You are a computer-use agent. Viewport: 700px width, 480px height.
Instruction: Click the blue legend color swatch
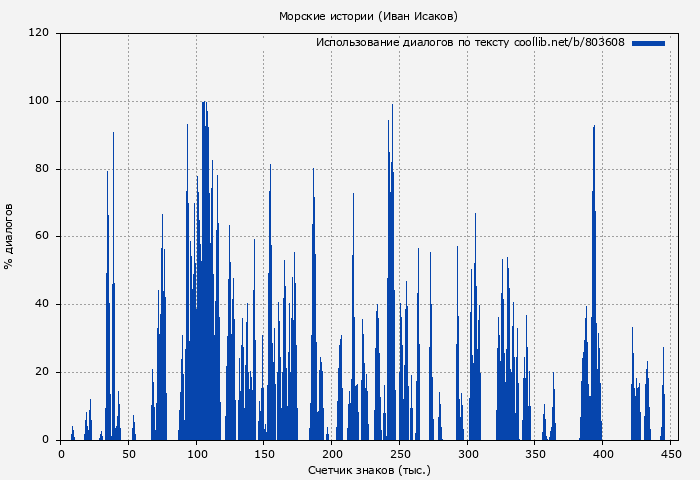click(x=648, y=43)
